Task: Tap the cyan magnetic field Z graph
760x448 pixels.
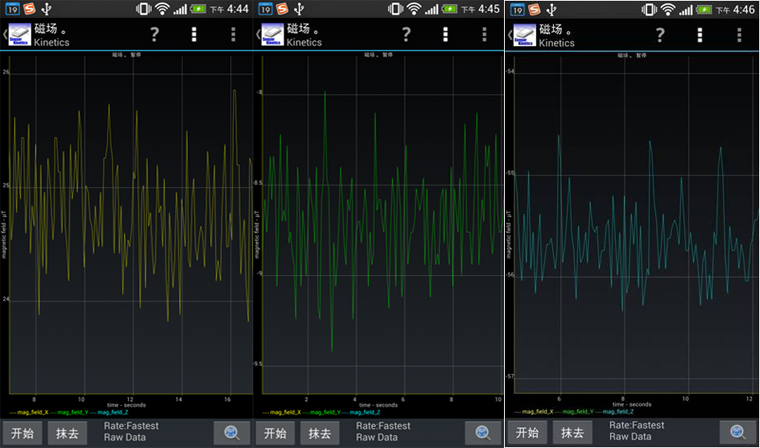Action: click(x=636, y=223)
